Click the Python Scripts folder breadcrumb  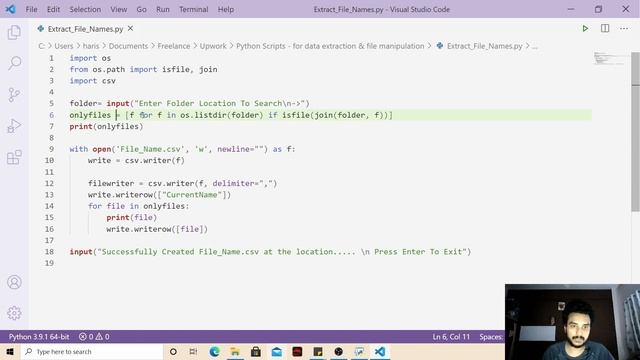pyautogui.click(x=330, y=46)
